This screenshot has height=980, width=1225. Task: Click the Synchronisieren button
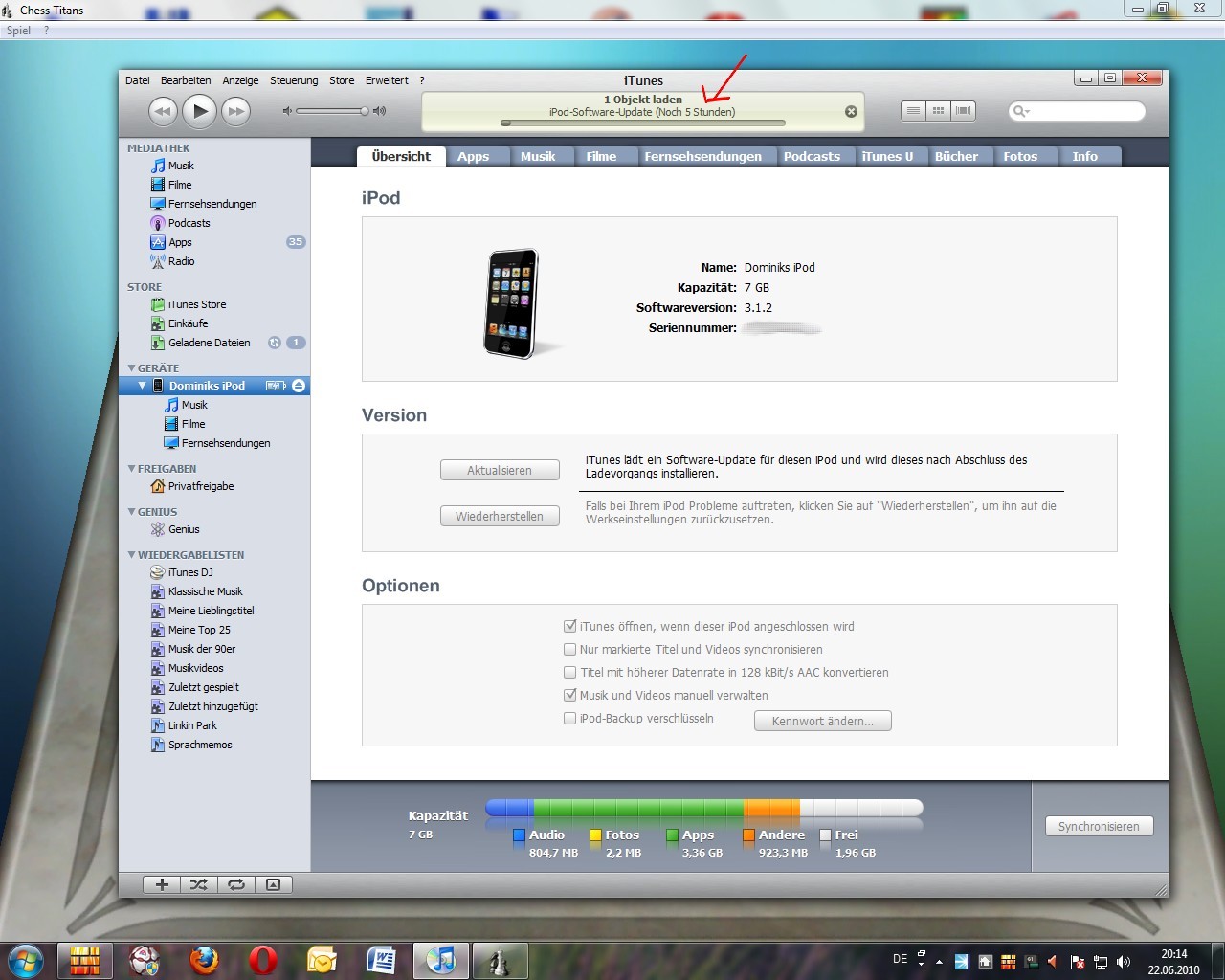click(x=1099, y=826)
